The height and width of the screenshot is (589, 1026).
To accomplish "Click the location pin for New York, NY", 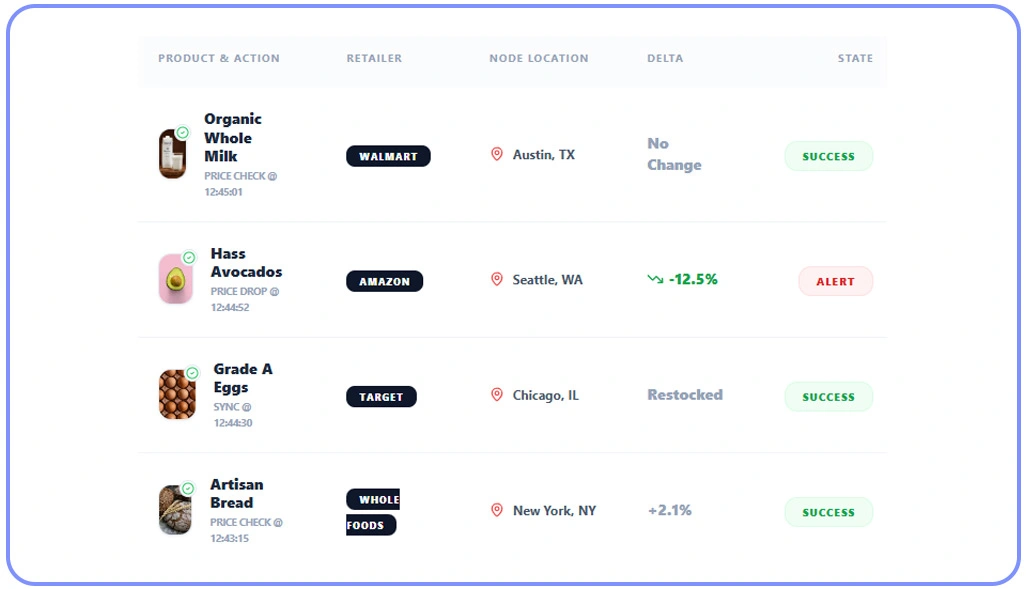I will click(497, 510).
